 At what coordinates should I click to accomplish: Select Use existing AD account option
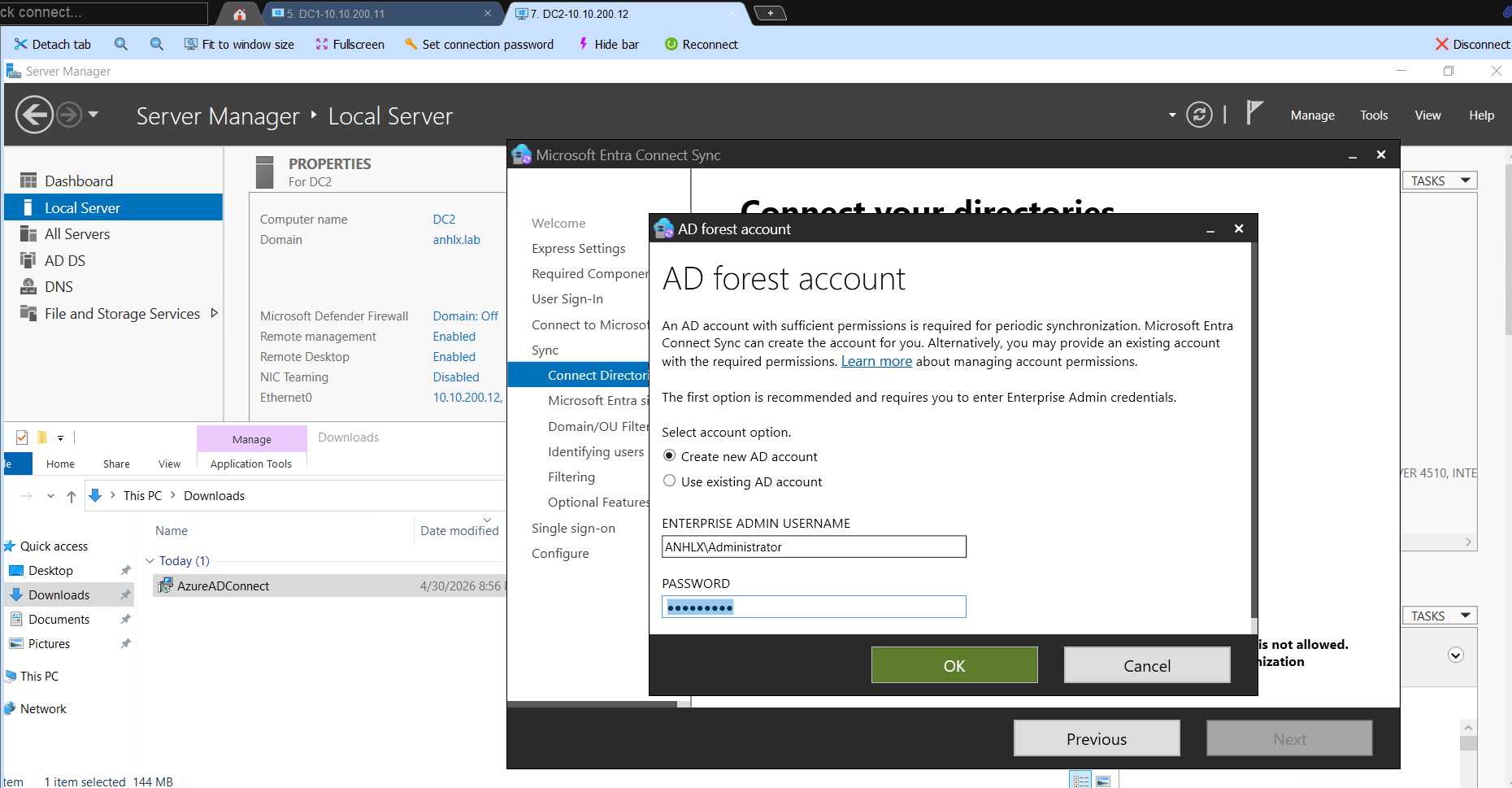pos(742,481)
